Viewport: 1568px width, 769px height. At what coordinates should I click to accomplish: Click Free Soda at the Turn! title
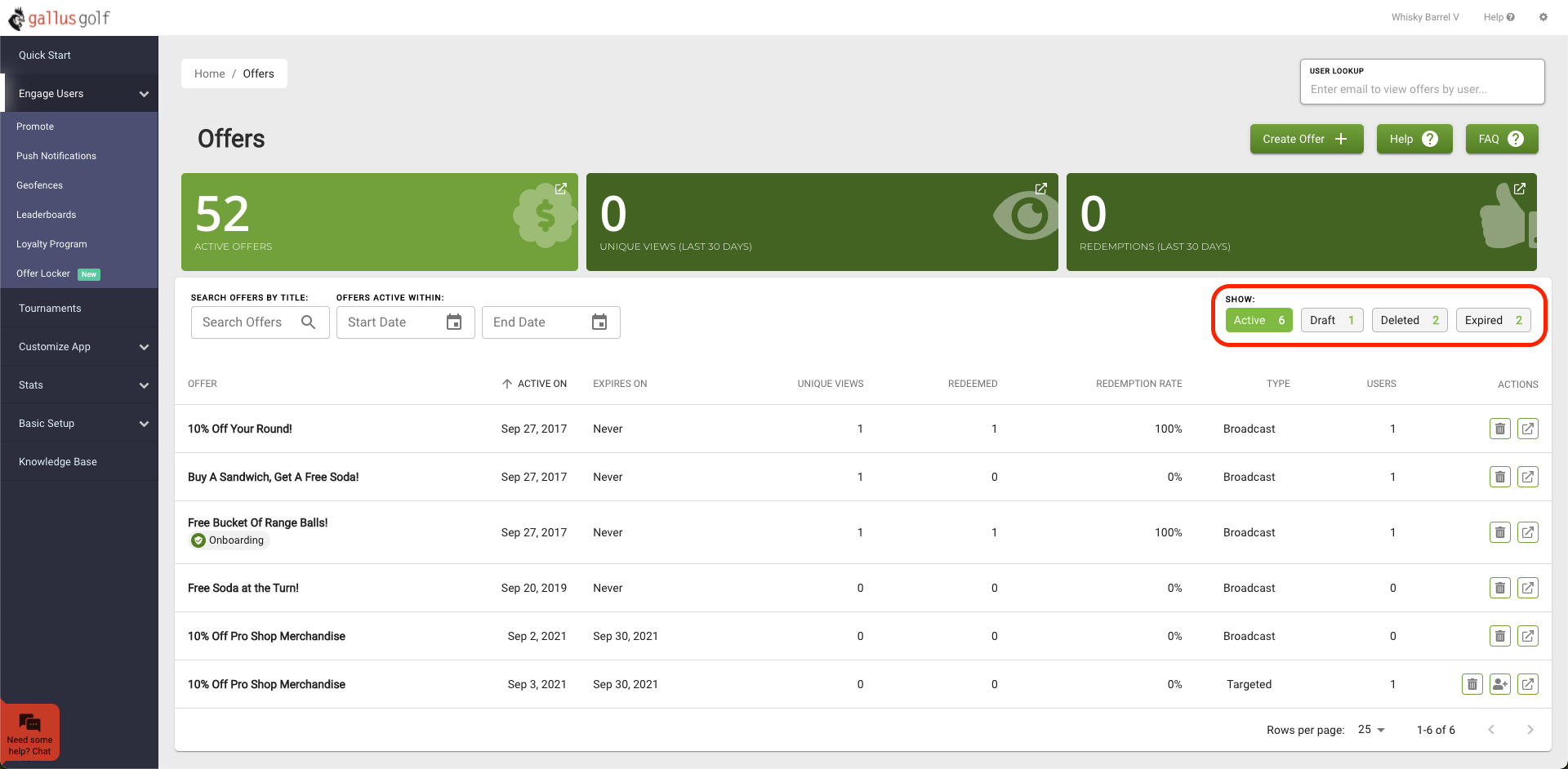[243, 588]
